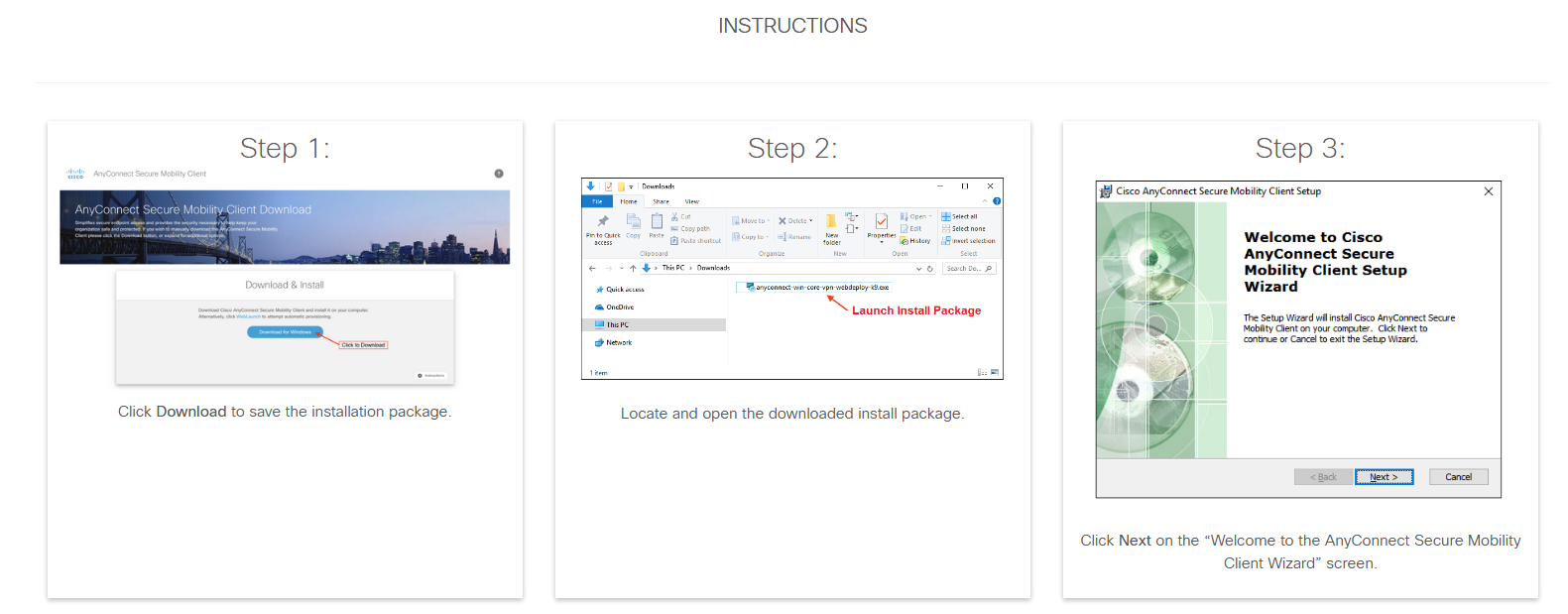Click the Edit command in the ribbon
The height and width of the screenshot is (614, 1568).
point(911,228)
